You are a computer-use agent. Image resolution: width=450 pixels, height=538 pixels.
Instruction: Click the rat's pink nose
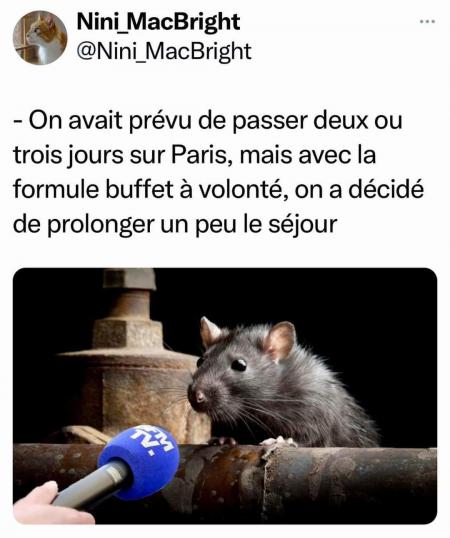pyautogui.click(x=199, y=397)
